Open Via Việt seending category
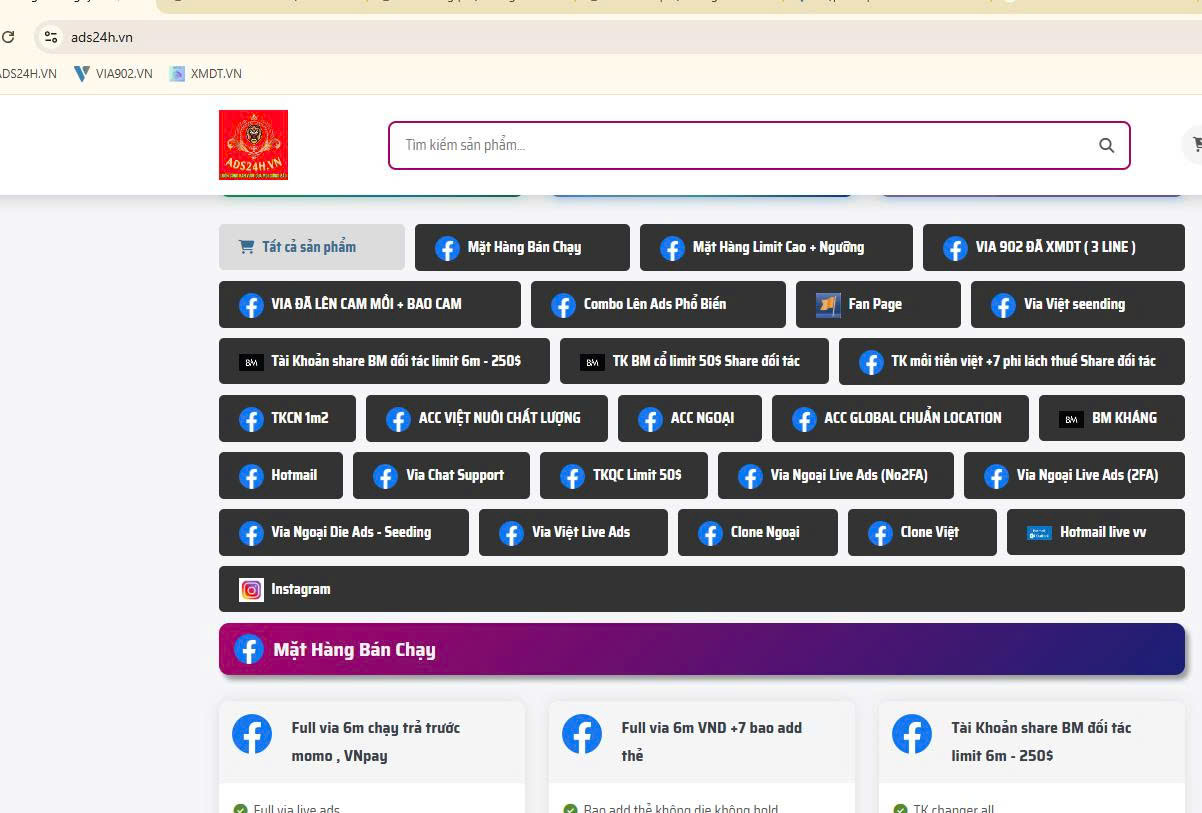This screenshot has height=813, width=1202. click(x=1078, y=304)
